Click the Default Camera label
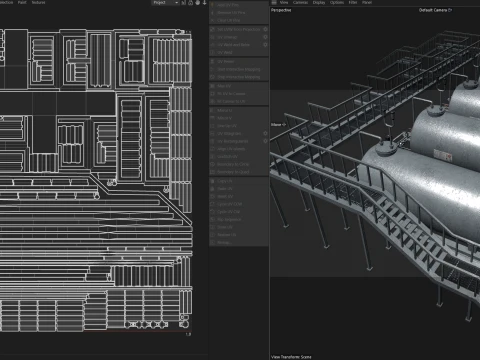This screenshot has height=360, width=480. pos(435,10)
